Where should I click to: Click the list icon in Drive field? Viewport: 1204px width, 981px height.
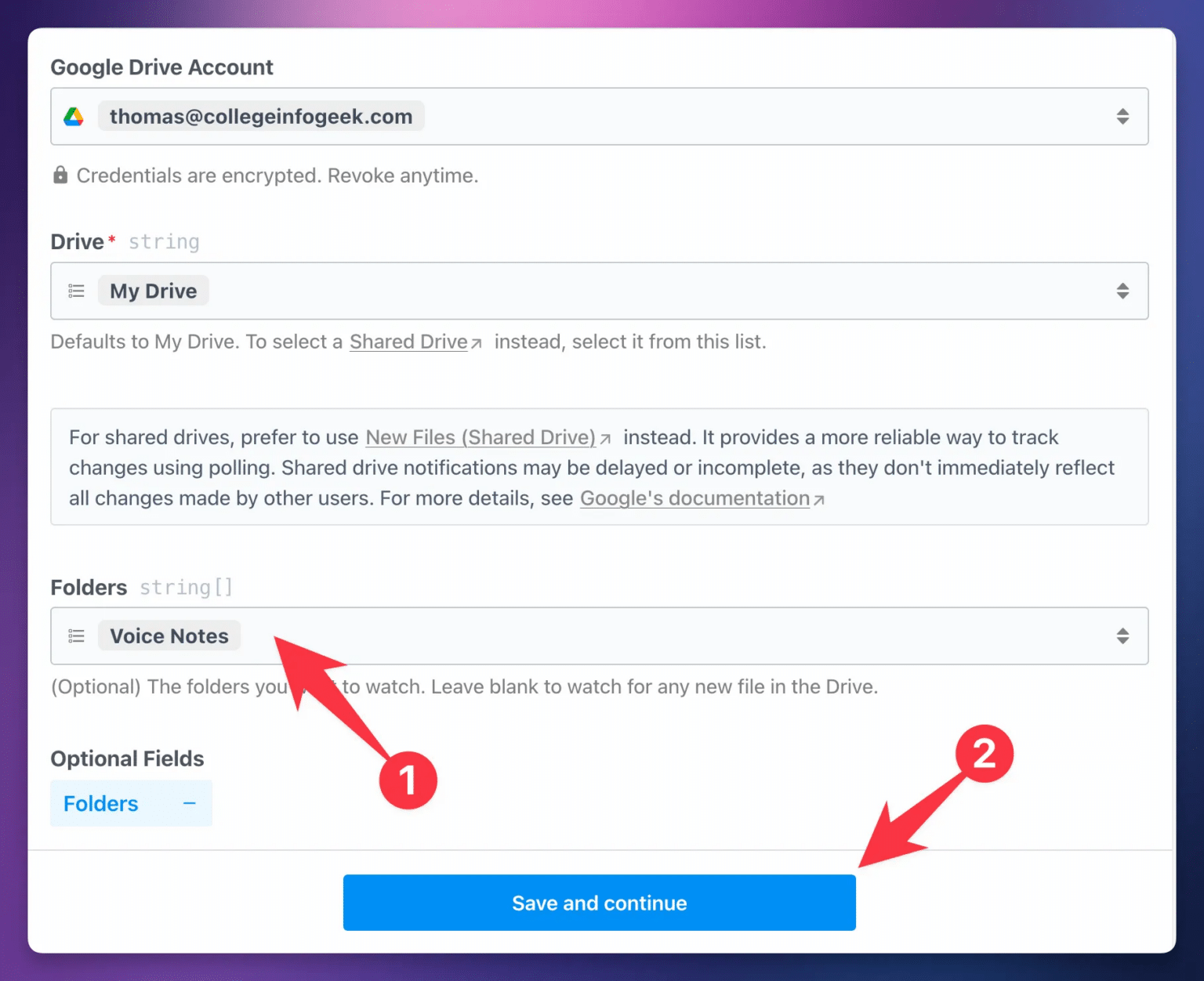coord(76,291)
